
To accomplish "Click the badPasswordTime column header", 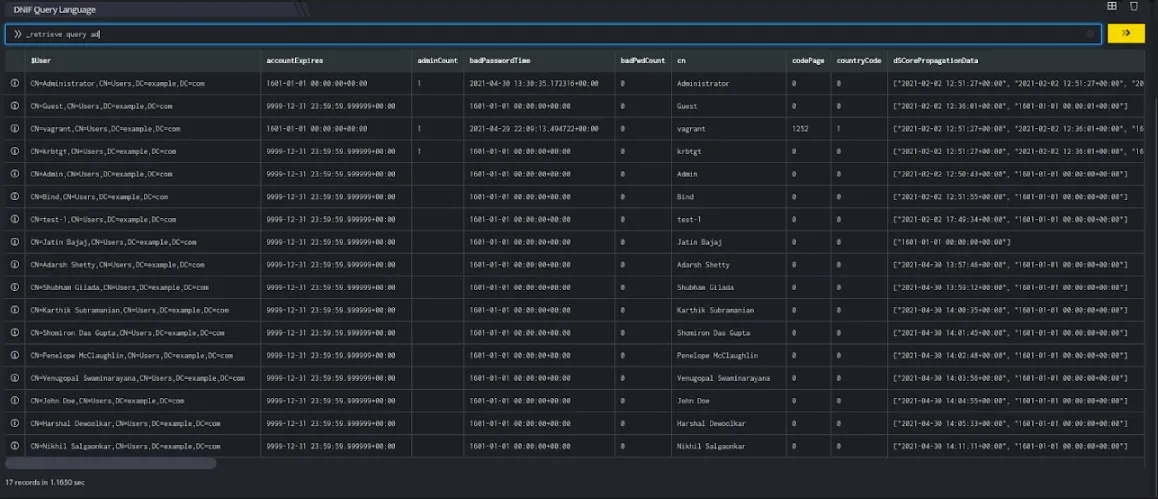I will [539, 61].
